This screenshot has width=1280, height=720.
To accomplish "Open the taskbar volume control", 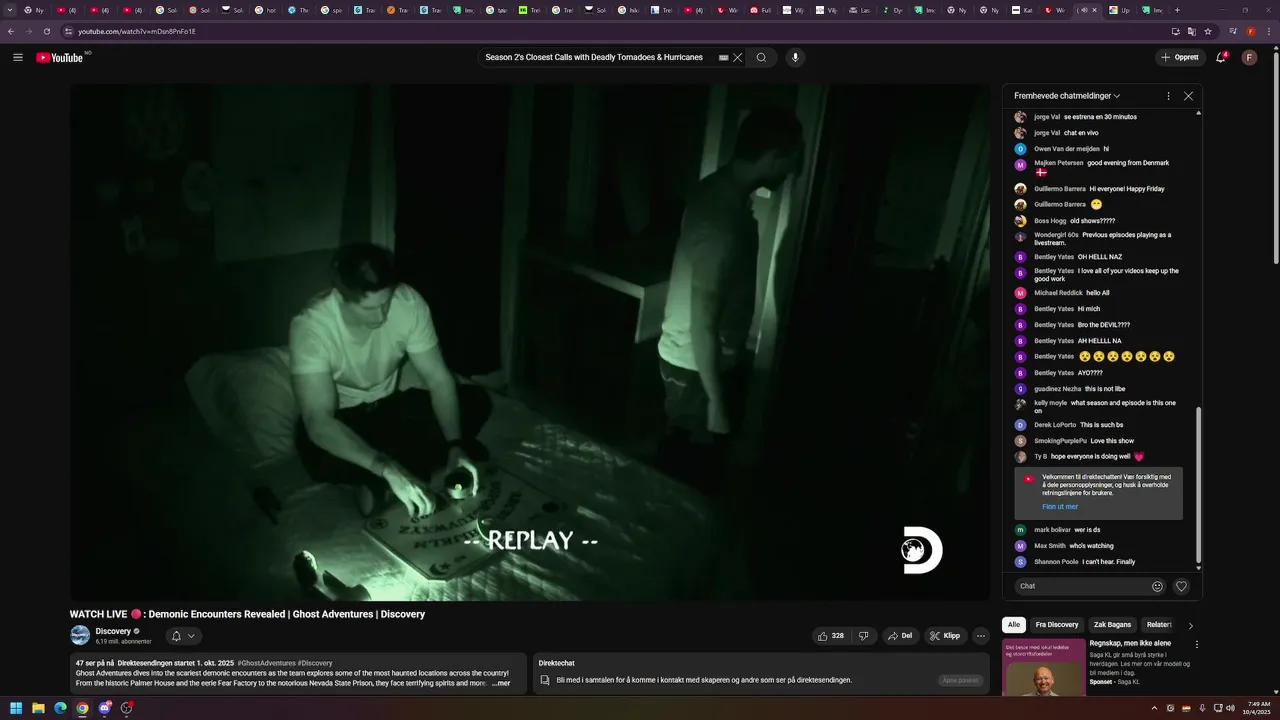I will pyautogui.click(x=1230, y=708).
